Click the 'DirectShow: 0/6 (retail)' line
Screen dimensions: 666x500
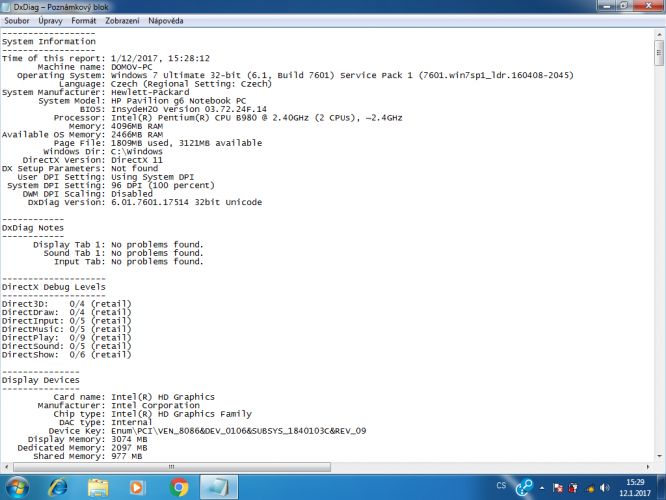pos(67,355)
